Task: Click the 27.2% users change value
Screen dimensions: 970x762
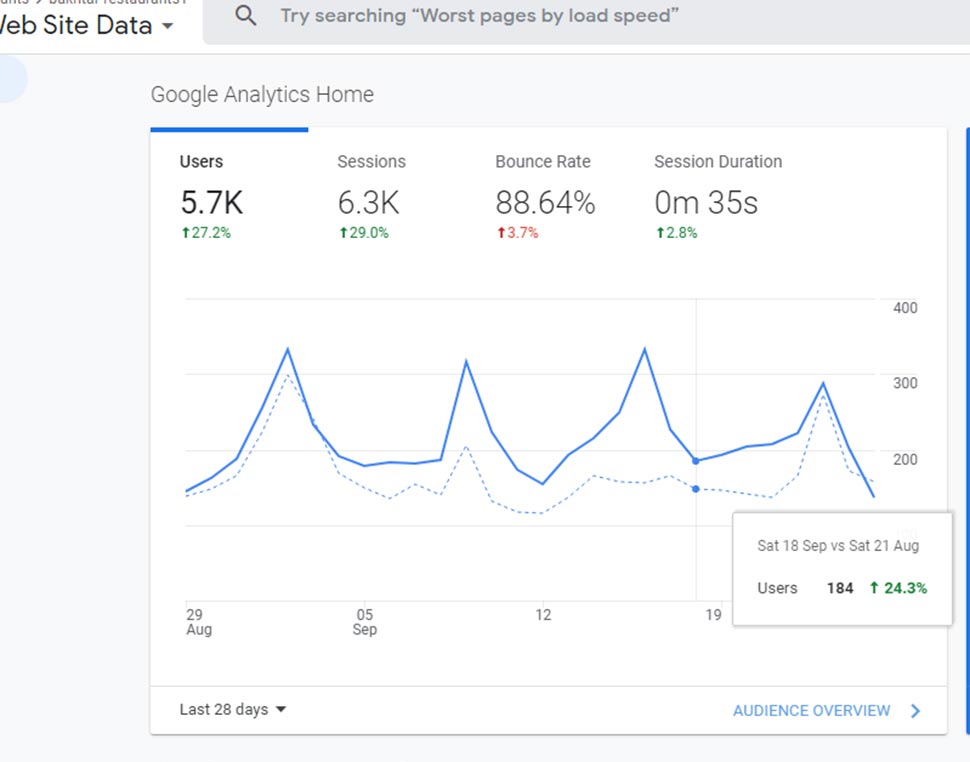Action: (206, 233)
